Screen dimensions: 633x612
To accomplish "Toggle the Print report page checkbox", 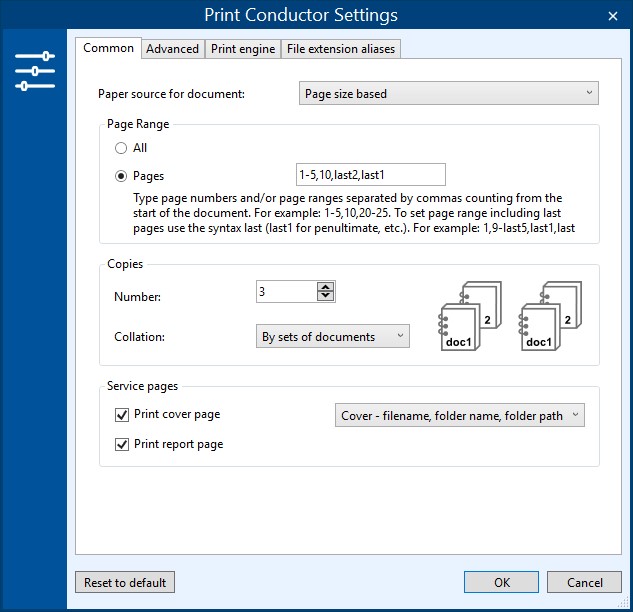I will pyautogui.click(x=122, y=444).
